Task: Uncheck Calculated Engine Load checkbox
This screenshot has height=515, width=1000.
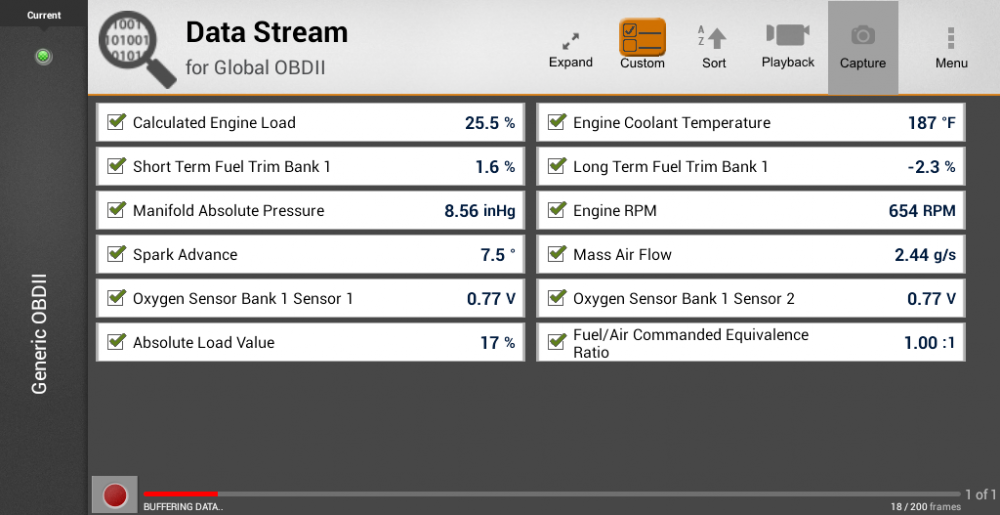Action: pos(116,122)
